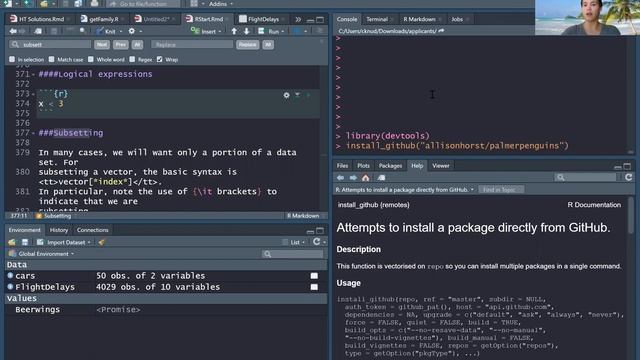Open the R Markdown gear settings icon
Image resolution: width=640 pixels, height=360 pixels.
point(131,31)
